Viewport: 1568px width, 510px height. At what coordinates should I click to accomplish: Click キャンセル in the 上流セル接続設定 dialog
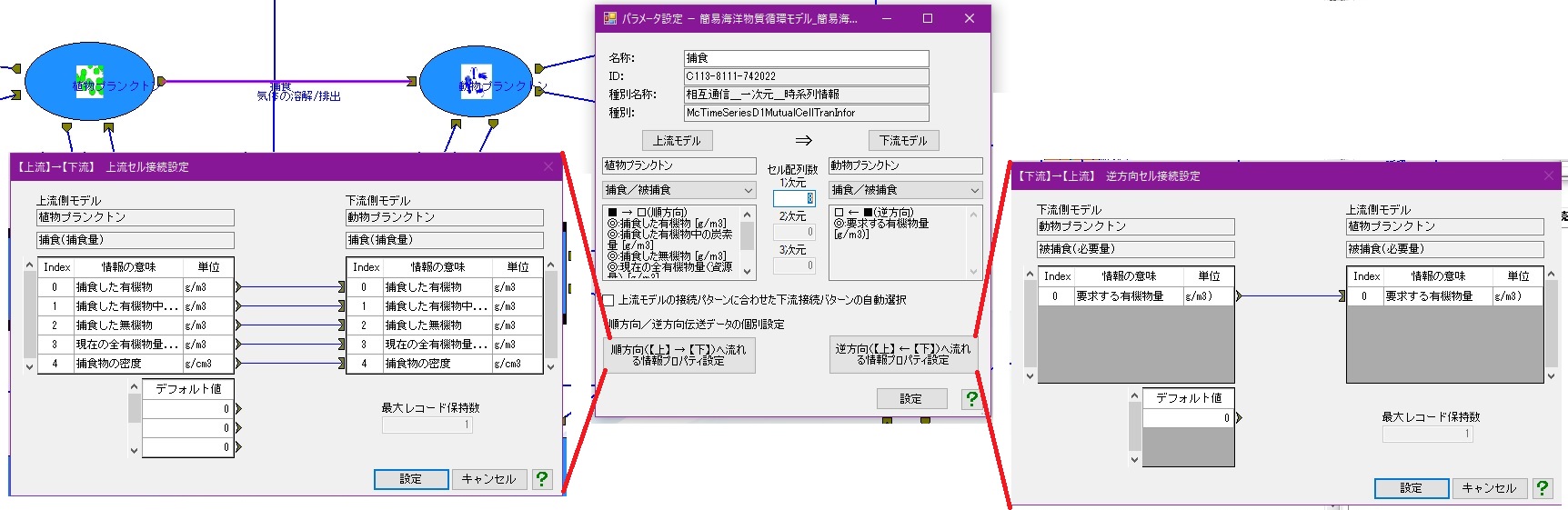tap(488, 479)
